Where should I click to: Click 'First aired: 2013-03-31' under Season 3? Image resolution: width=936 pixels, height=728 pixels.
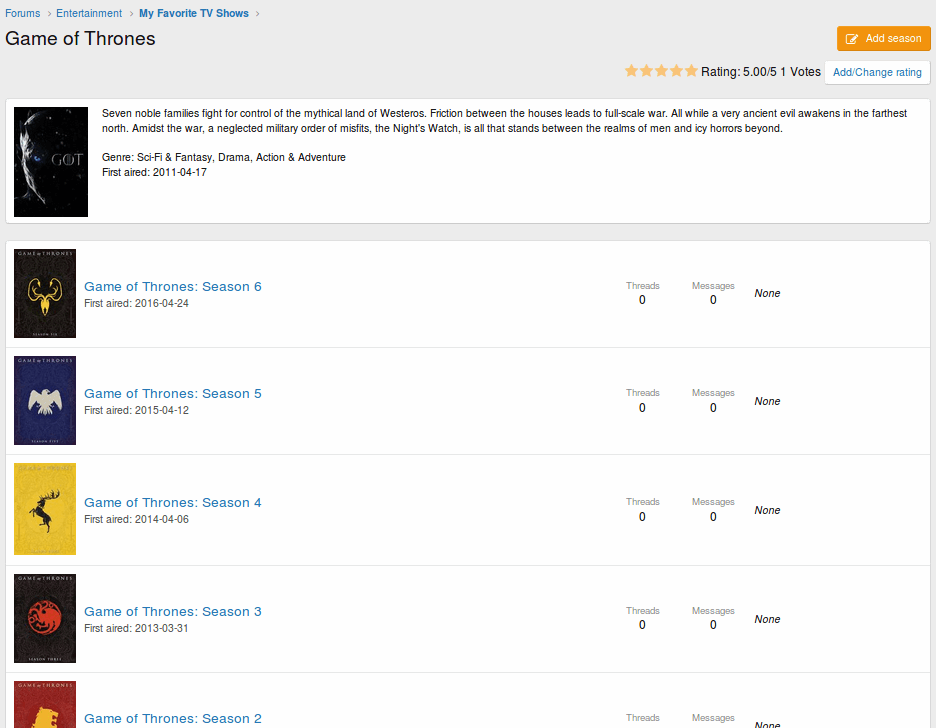click(x=136, y=628)
